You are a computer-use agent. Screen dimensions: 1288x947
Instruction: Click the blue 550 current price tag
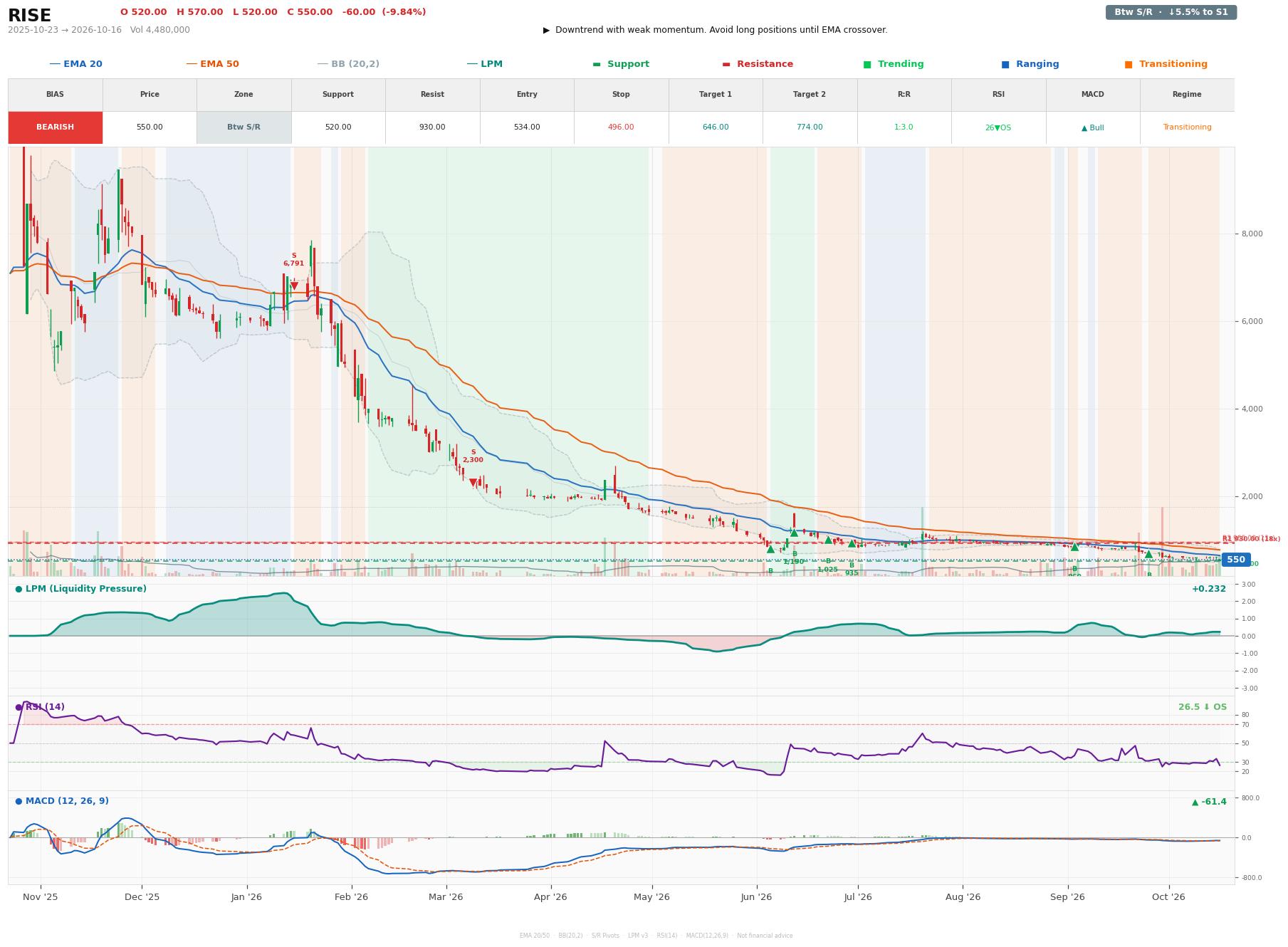tap(1236, 560)
